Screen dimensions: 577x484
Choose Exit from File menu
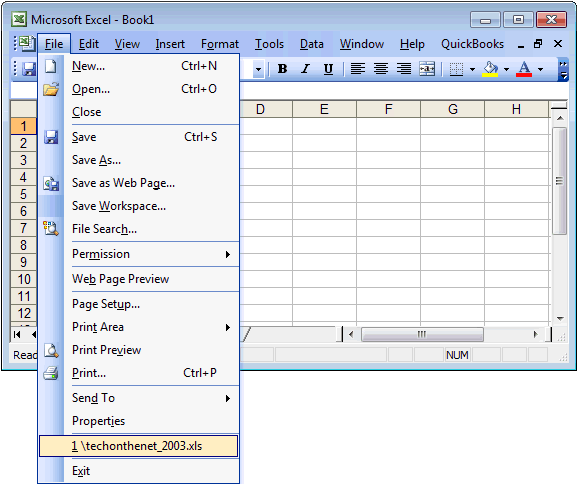point(139,471)
